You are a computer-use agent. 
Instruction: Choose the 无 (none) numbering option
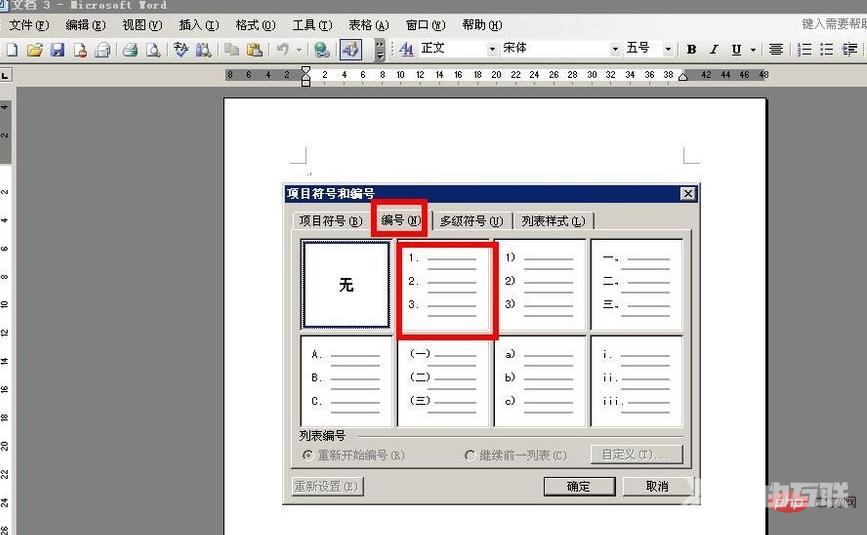(x=346, y=285)
